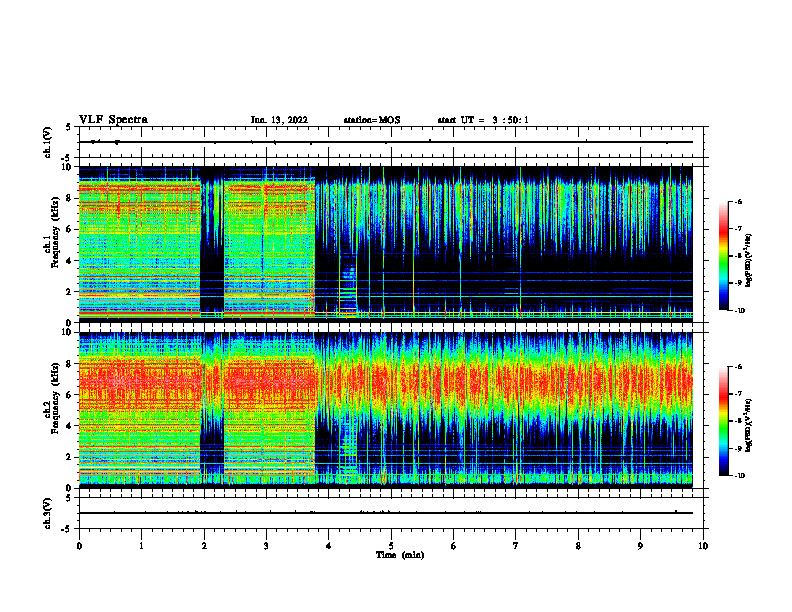Viewport: 792px width, 612px height.
Task: Click the "-10" value on ch.1 color bar
Action: coord(739,311)
